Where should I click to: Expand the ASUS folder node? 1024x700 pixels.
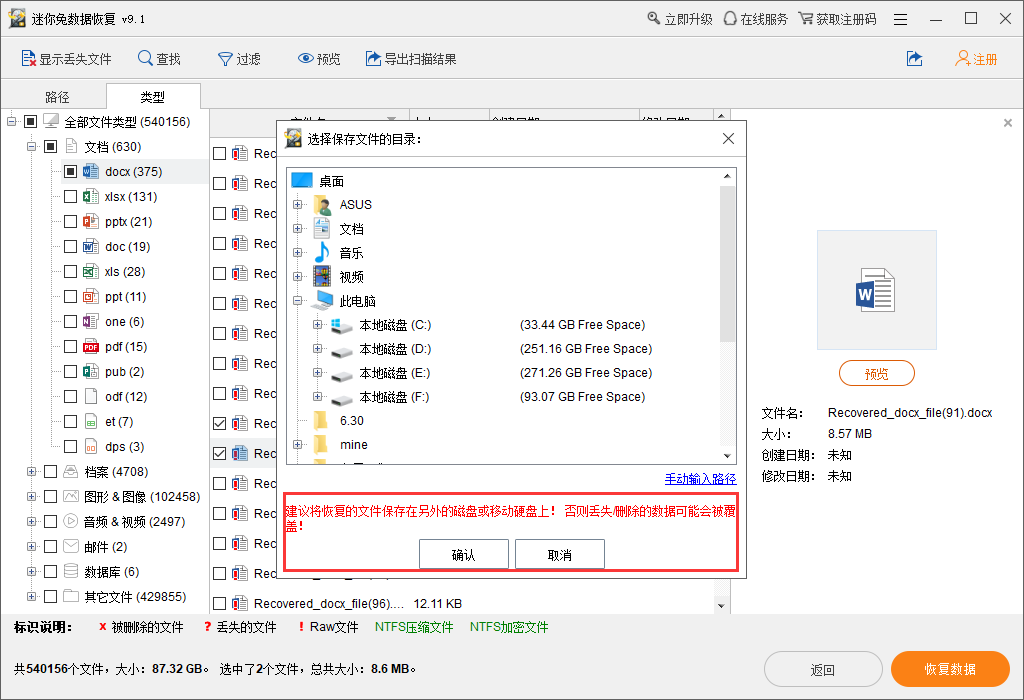click(298, 204)
